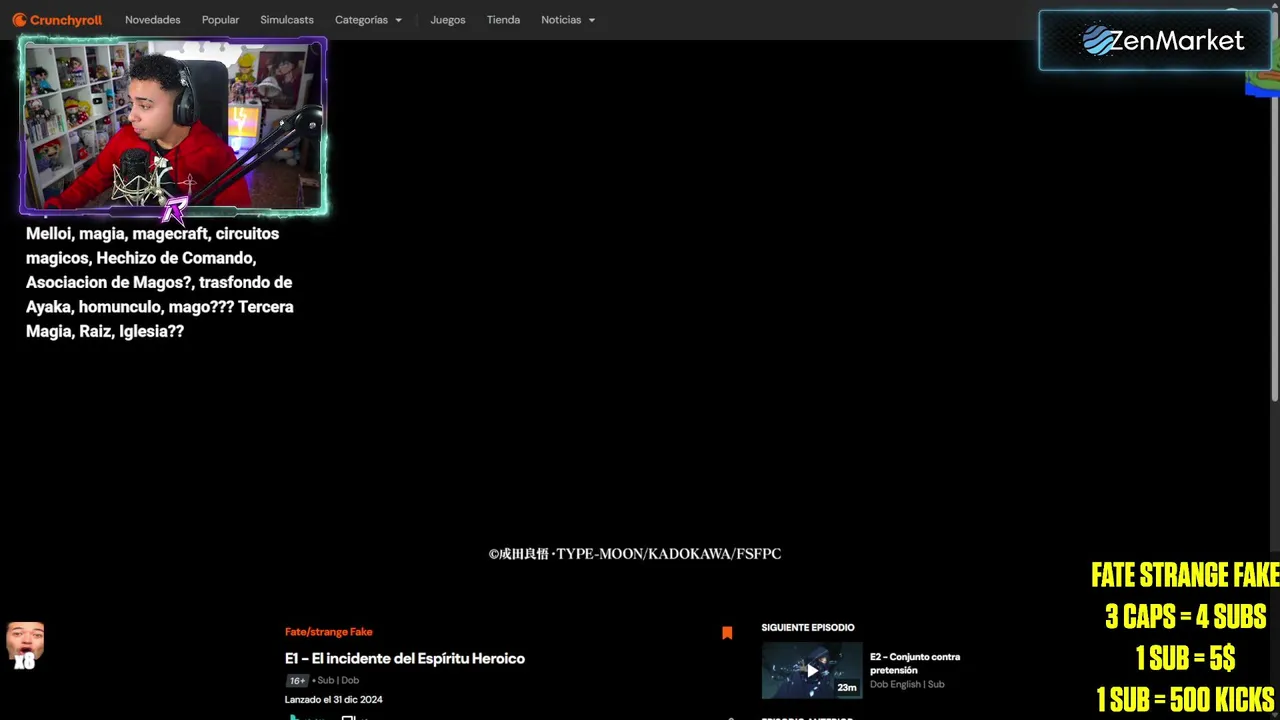
Task: Open the Simulcasts page
Action: tap(287, 20)
